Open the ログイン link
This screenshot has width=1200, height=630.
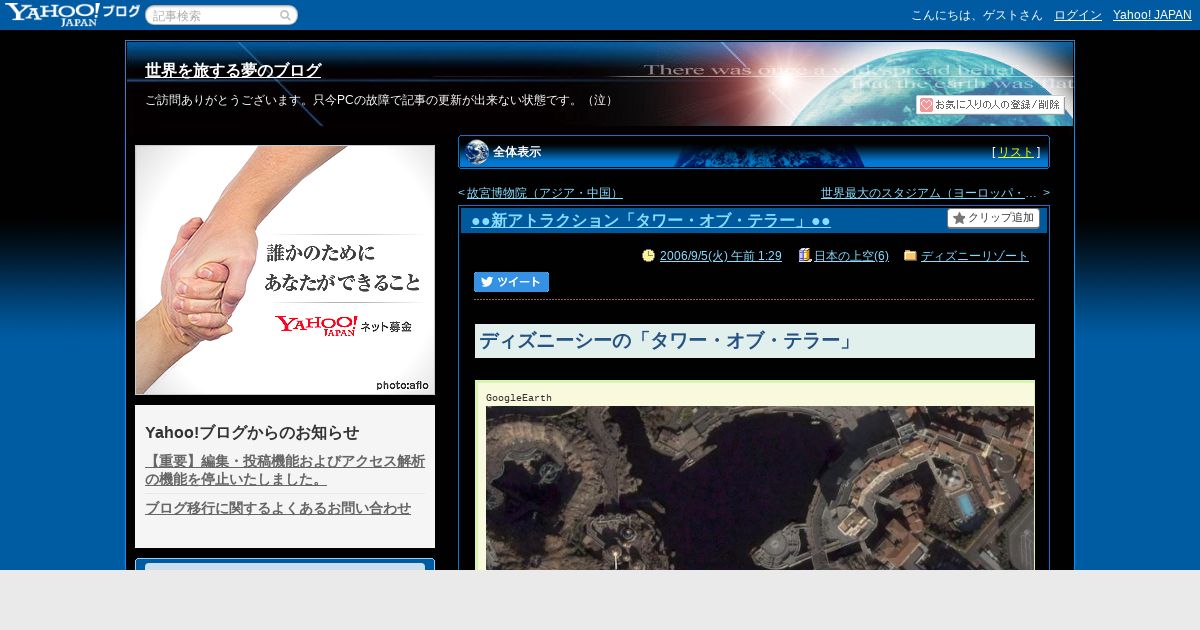tap(1078, 15)
